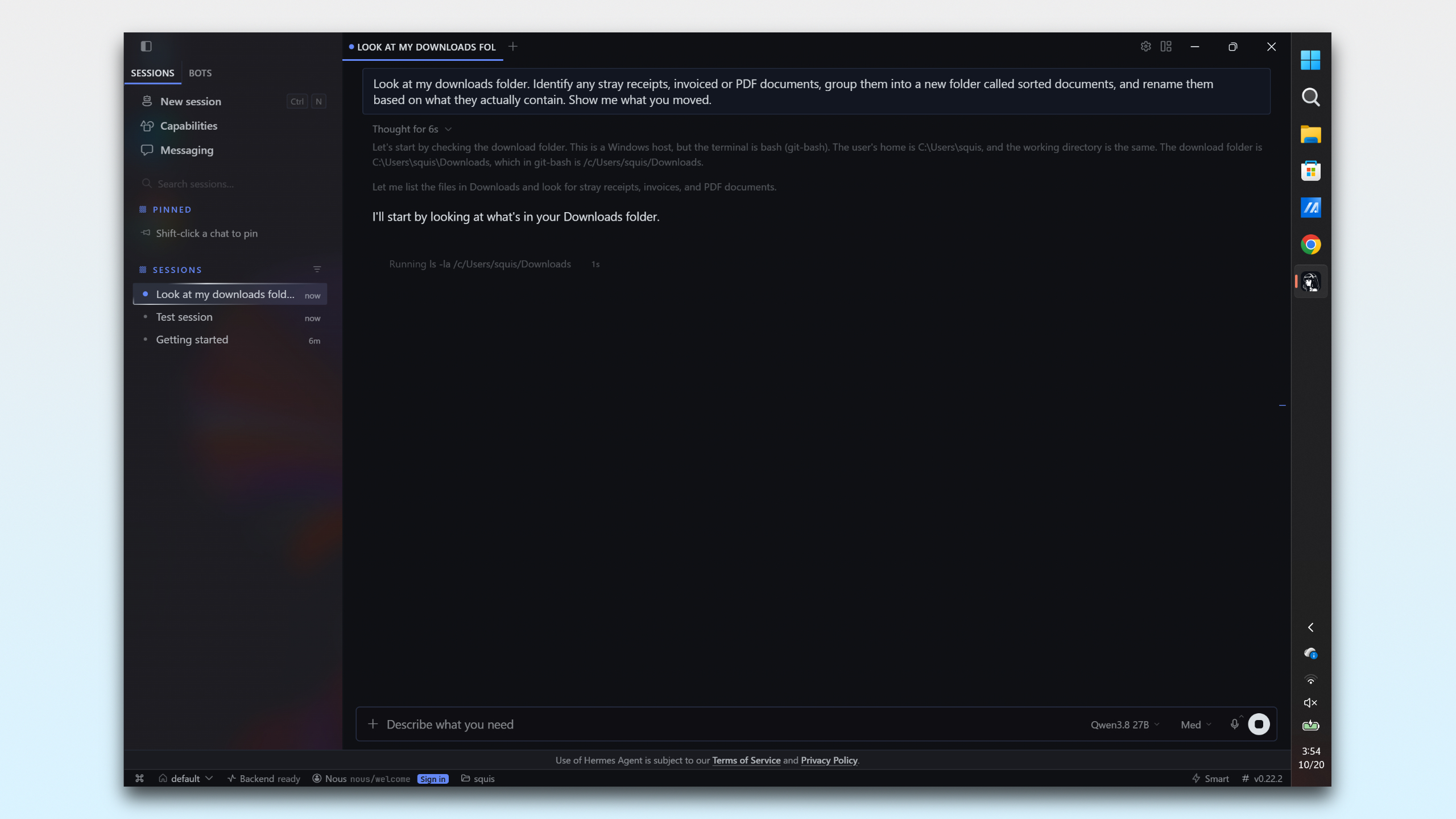Click the muted volume tray icon
The height and width of the screenshot is (819, 1456).
(1310, 703)
